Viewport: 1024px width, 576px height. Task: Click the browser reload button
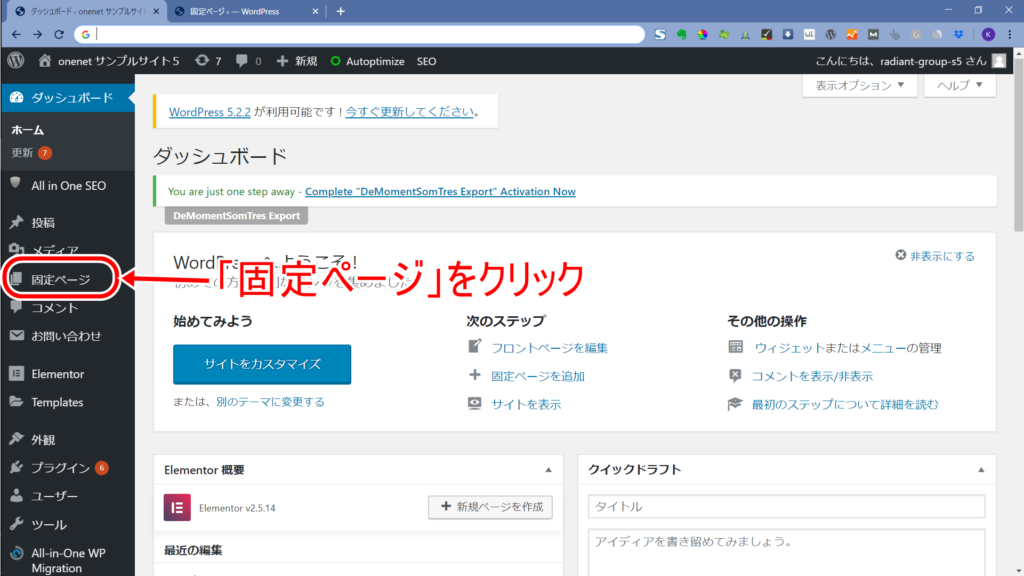tap(61, 34)
